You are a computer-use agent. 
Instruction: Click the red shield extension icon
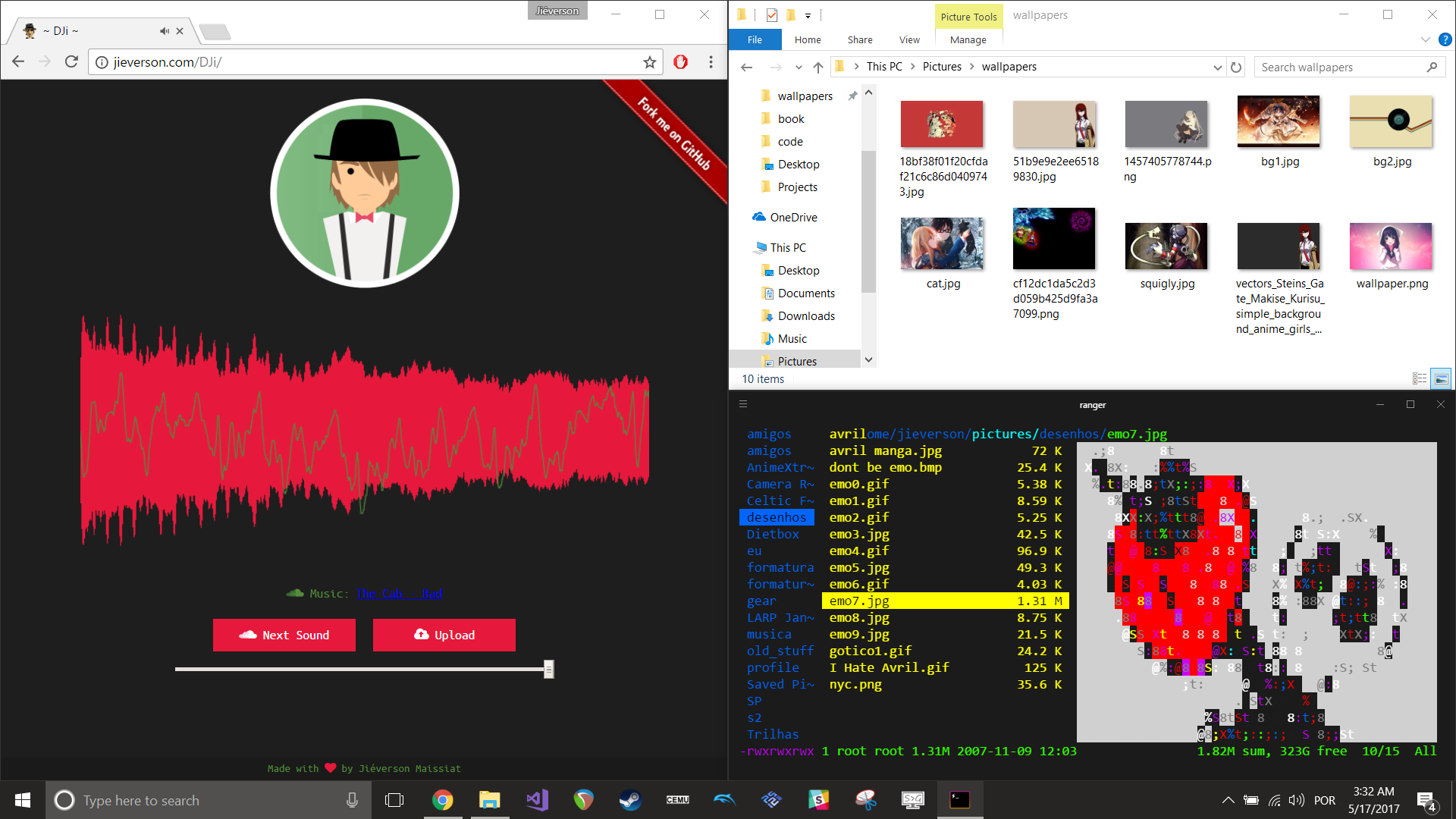(x=680, y=62)
